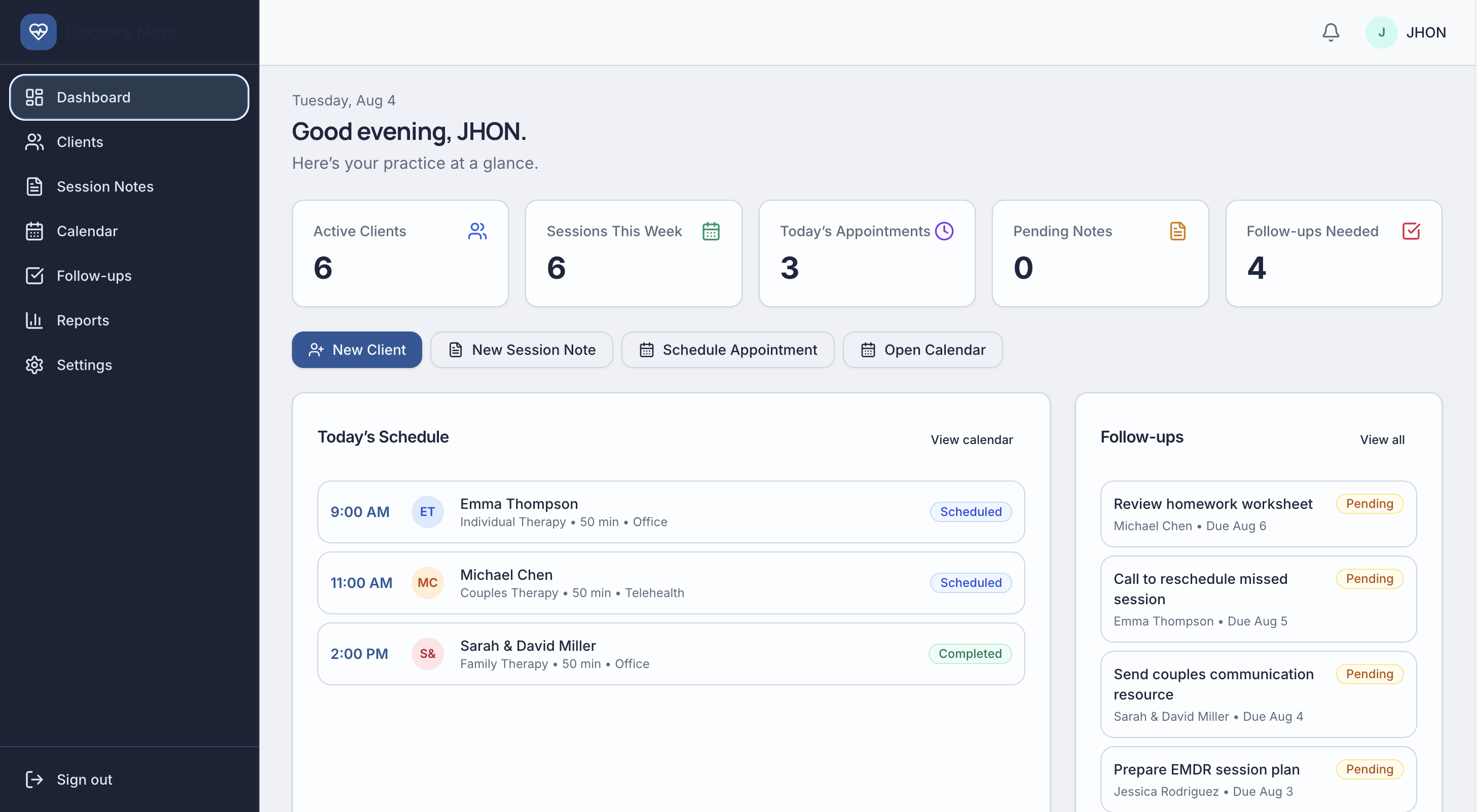Click the Doctors Note heart logo icon

tap(39, 31)
